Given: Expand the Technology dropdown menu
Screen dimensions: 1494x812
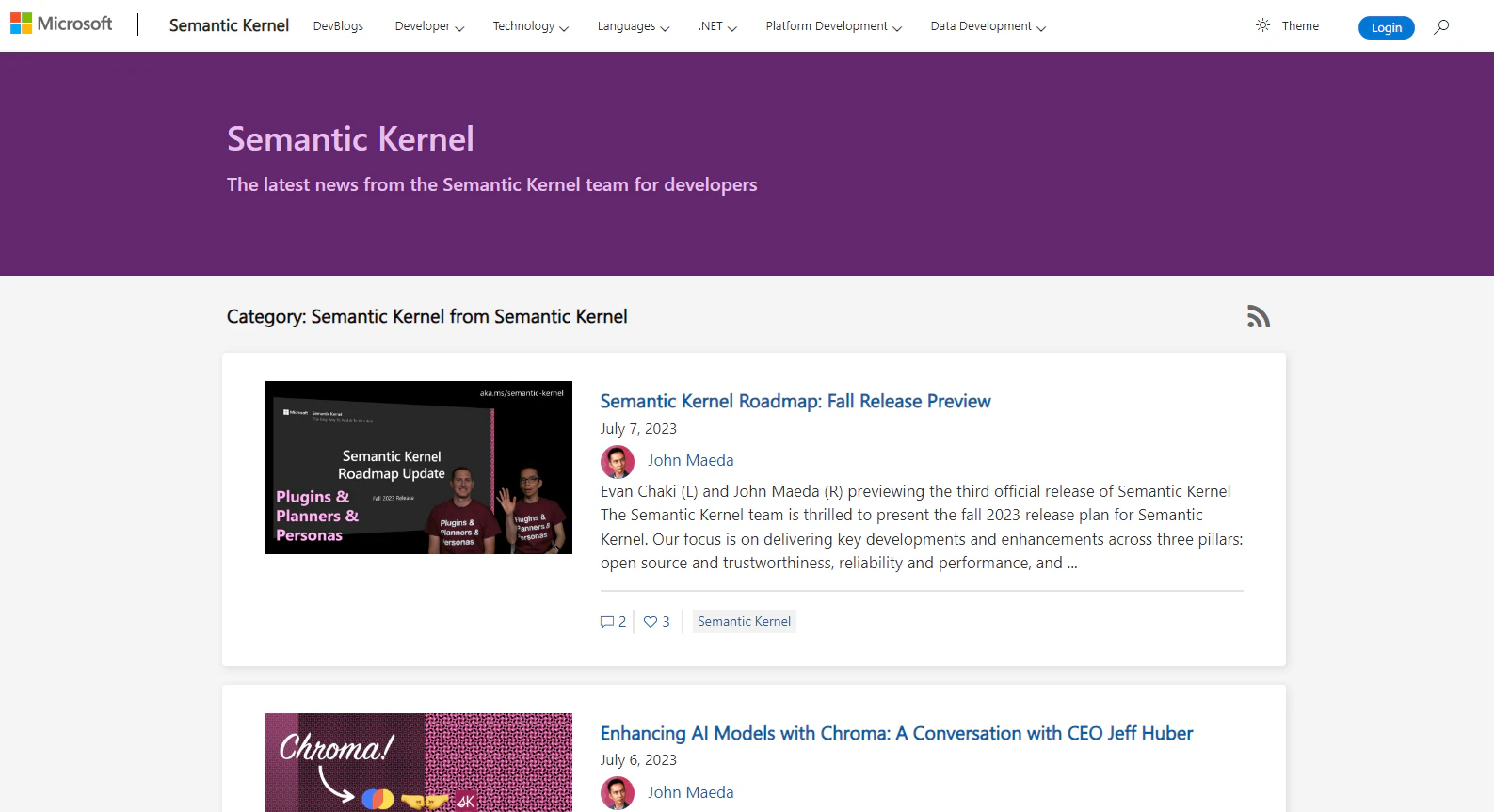Looking at the screenshot, I should click(x=531, y=26).
